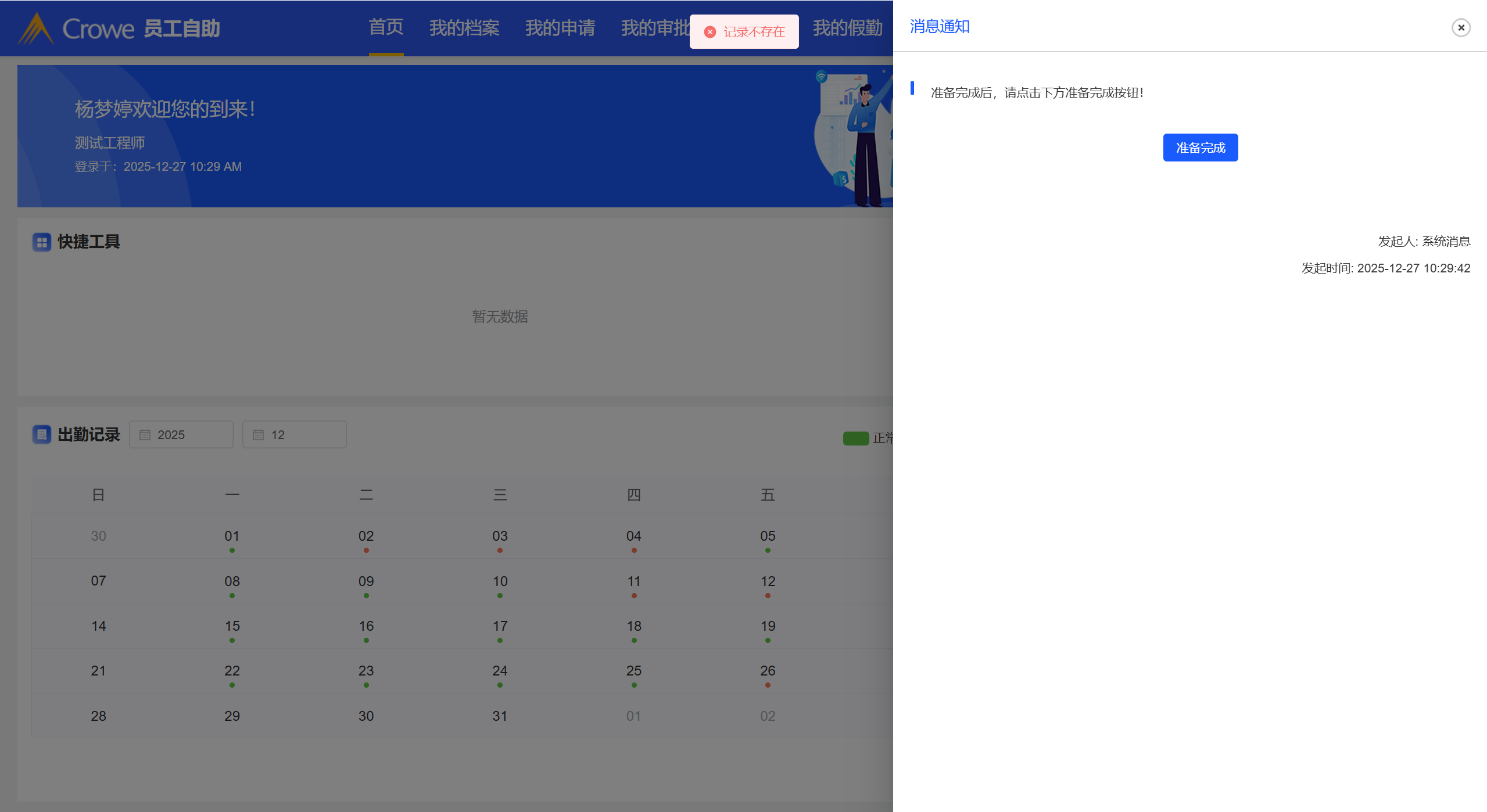Close the 消息通知 panel with X icon

click(1460, 27)
